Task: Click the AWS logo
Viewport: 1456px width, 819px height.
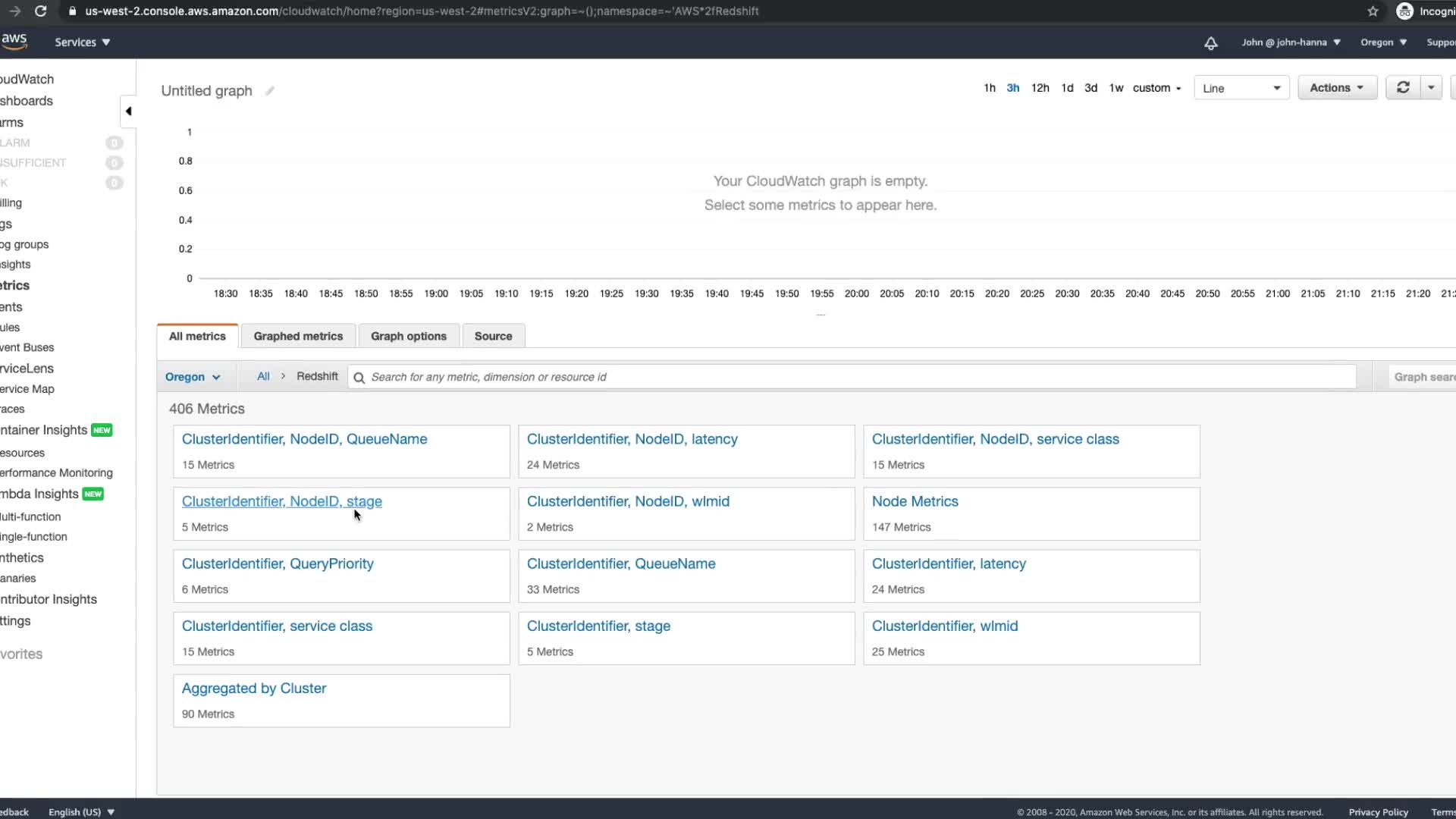Action: [x=14, y=41]
